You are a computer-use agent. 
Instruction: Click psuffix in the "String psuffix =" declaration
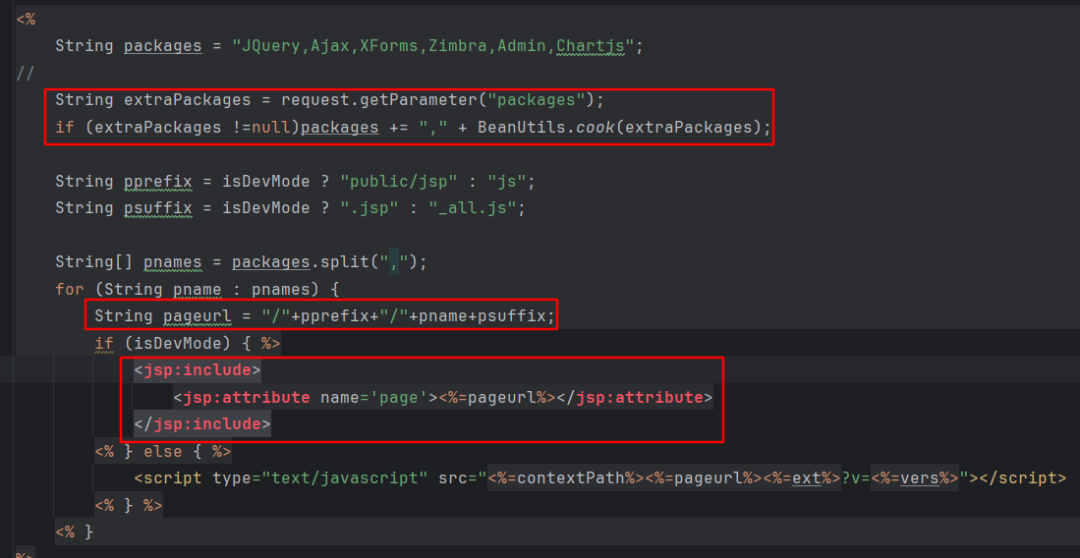pos(158,208)
